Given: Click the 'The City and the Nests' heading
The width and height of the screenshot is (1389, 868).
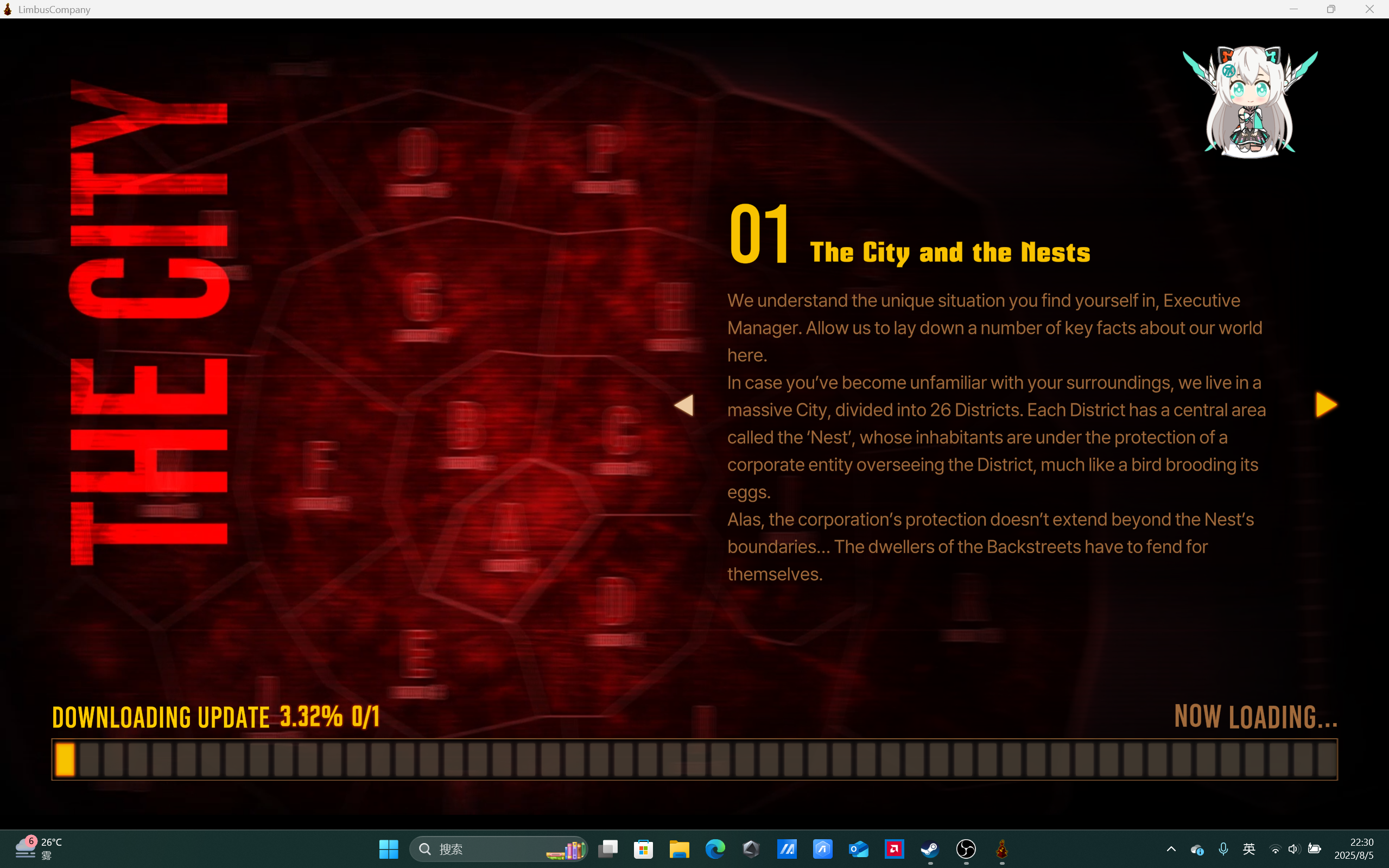Looking at the screenshot, I should pyautogui.click(x=950, y=252).
